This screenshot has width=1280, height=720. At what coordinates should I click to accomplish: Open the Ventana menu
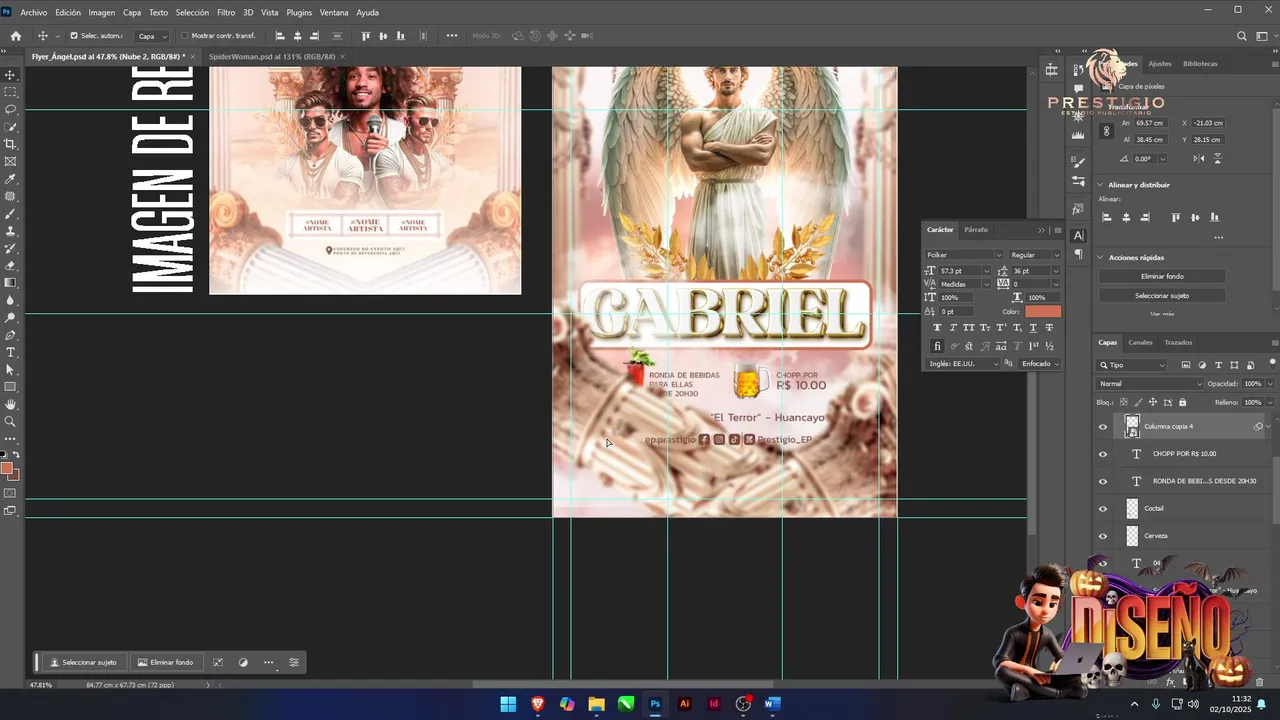(334, 13)
